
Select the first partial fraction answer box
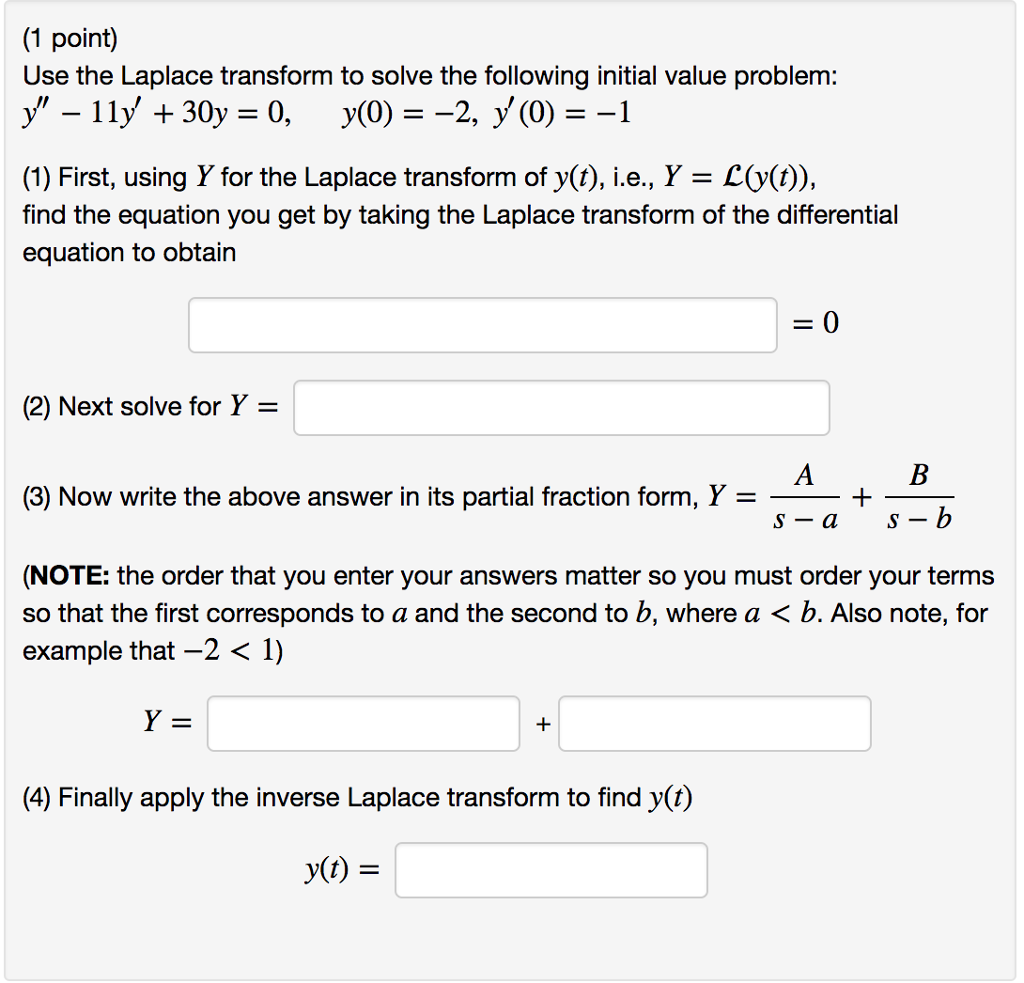pos(363,722)
